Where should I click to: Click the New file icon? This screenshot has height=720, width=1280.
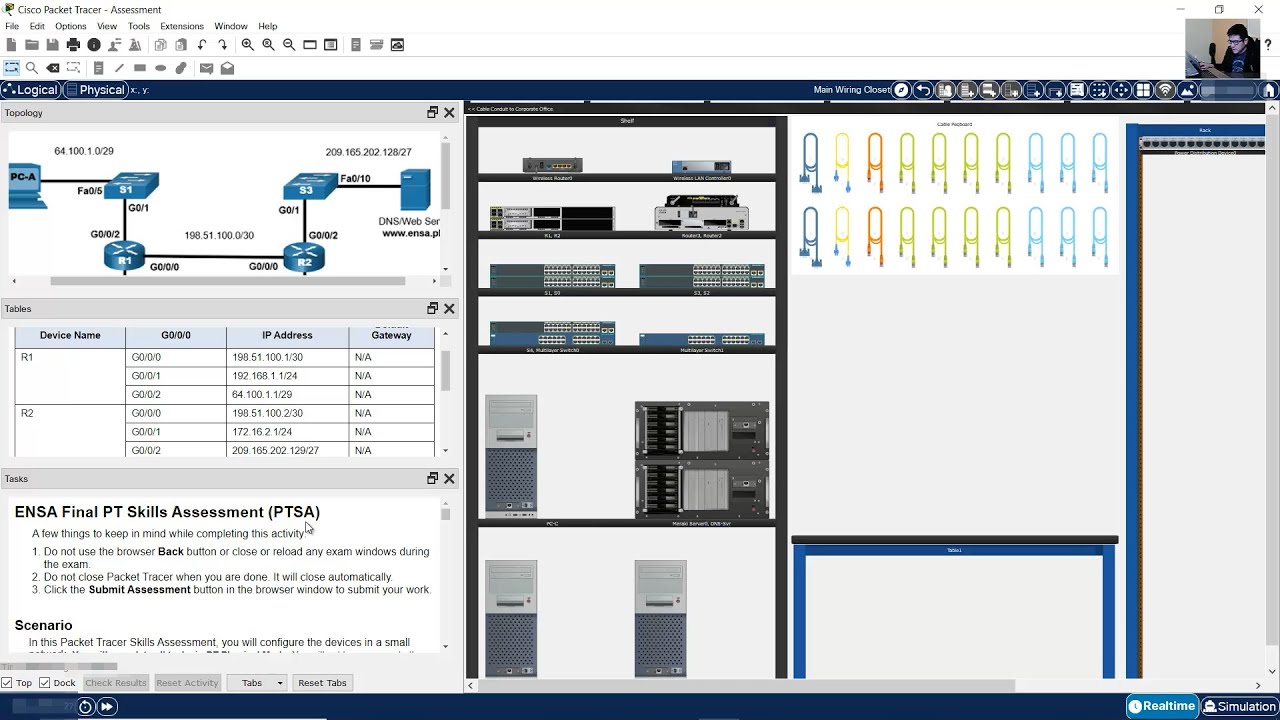(x=11, y=45)
